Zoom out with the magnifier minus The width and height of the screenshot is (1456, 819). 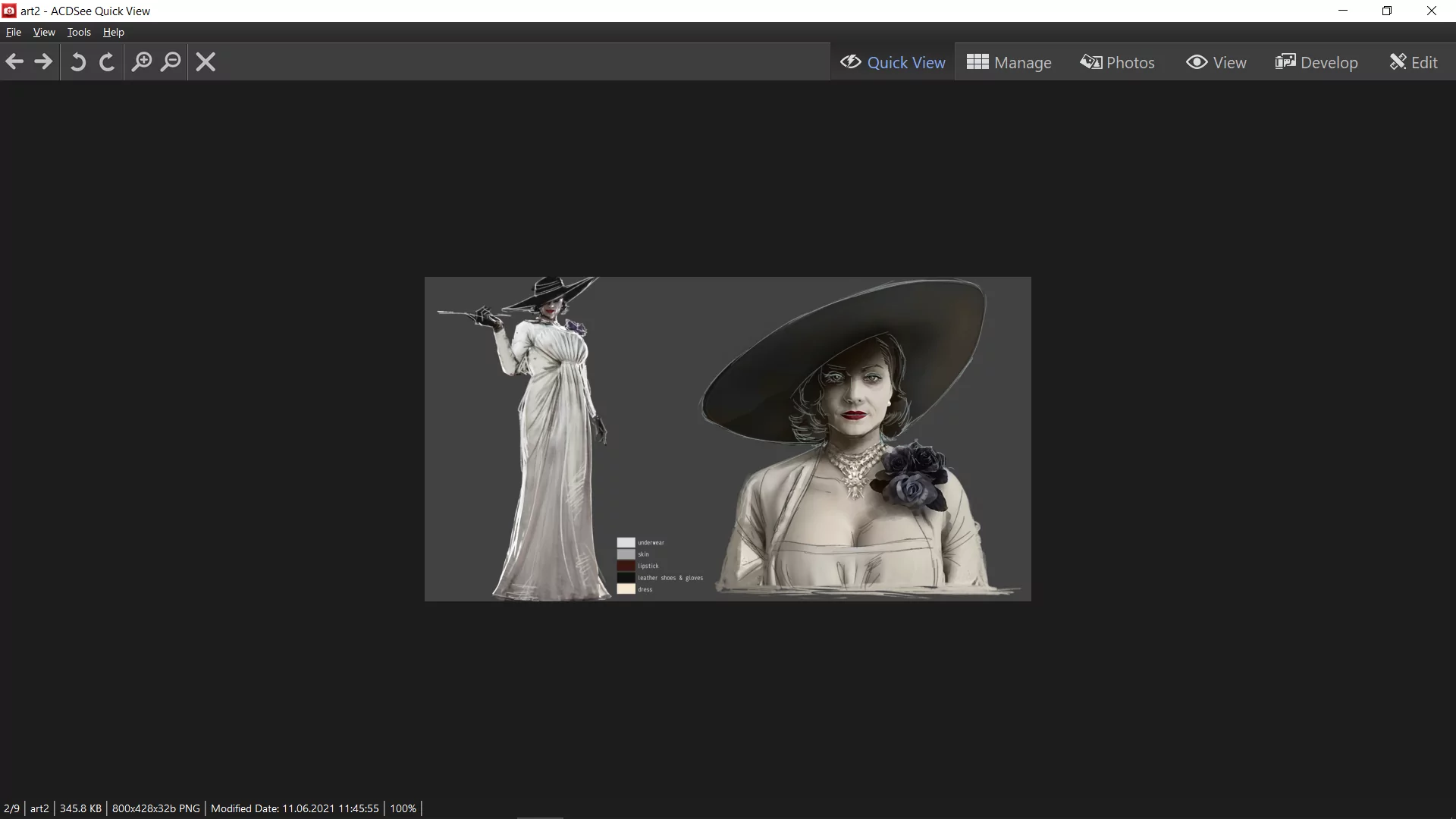pyautogui.click(x=171, y=62)
